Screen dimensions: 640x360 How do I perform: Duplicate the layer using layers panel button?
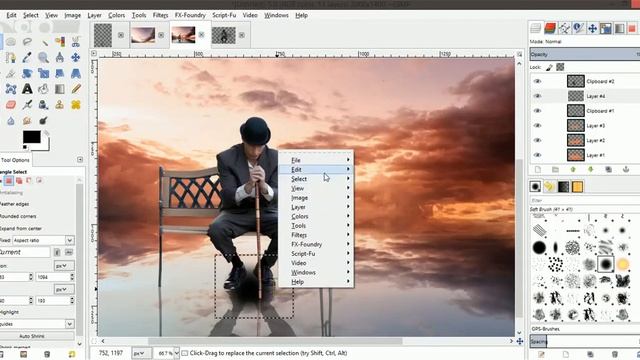click(608, 169)
